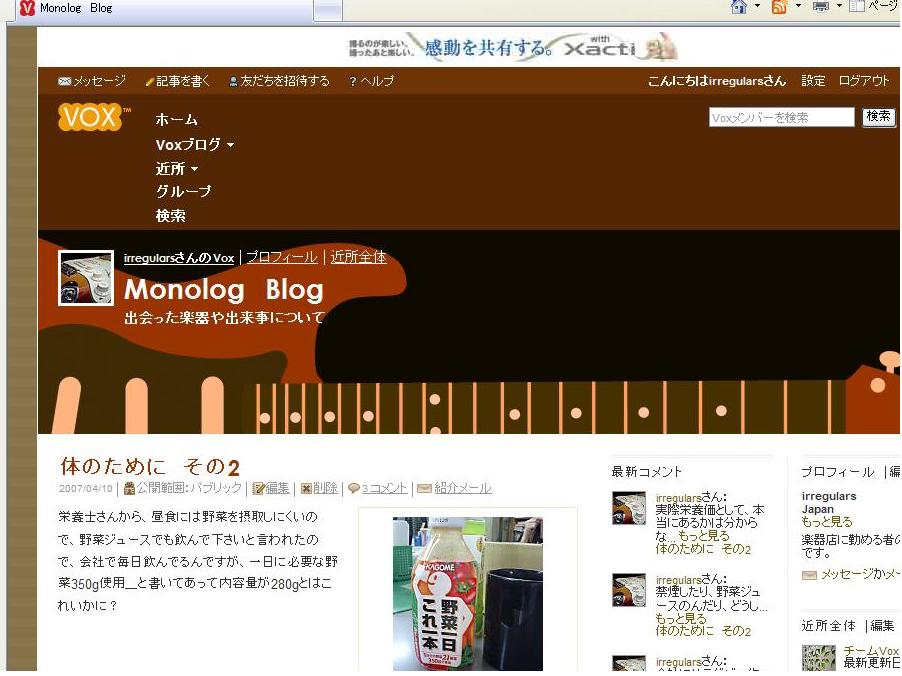Open the 3コメント comments link

[384, 488]
